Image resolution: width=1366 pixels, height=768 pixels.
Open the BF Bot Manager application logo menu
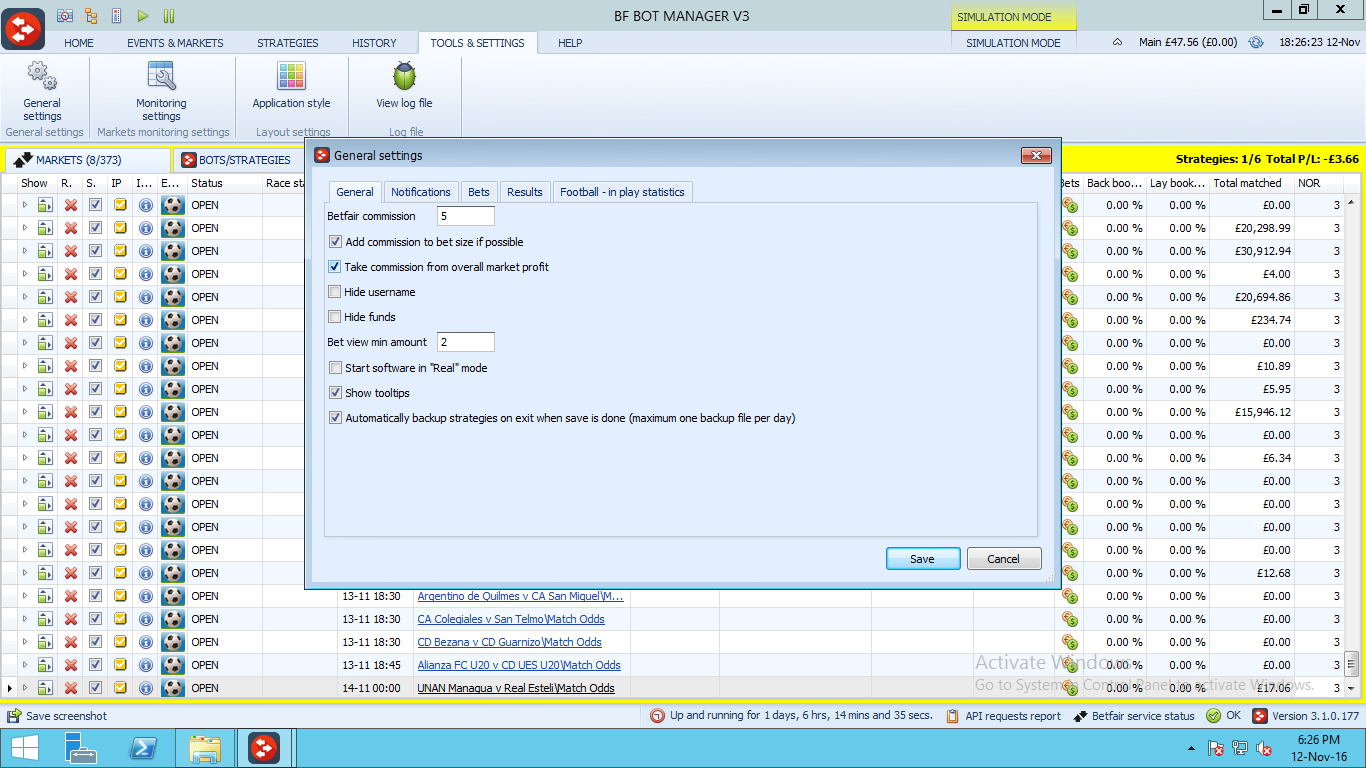point(23,27)
